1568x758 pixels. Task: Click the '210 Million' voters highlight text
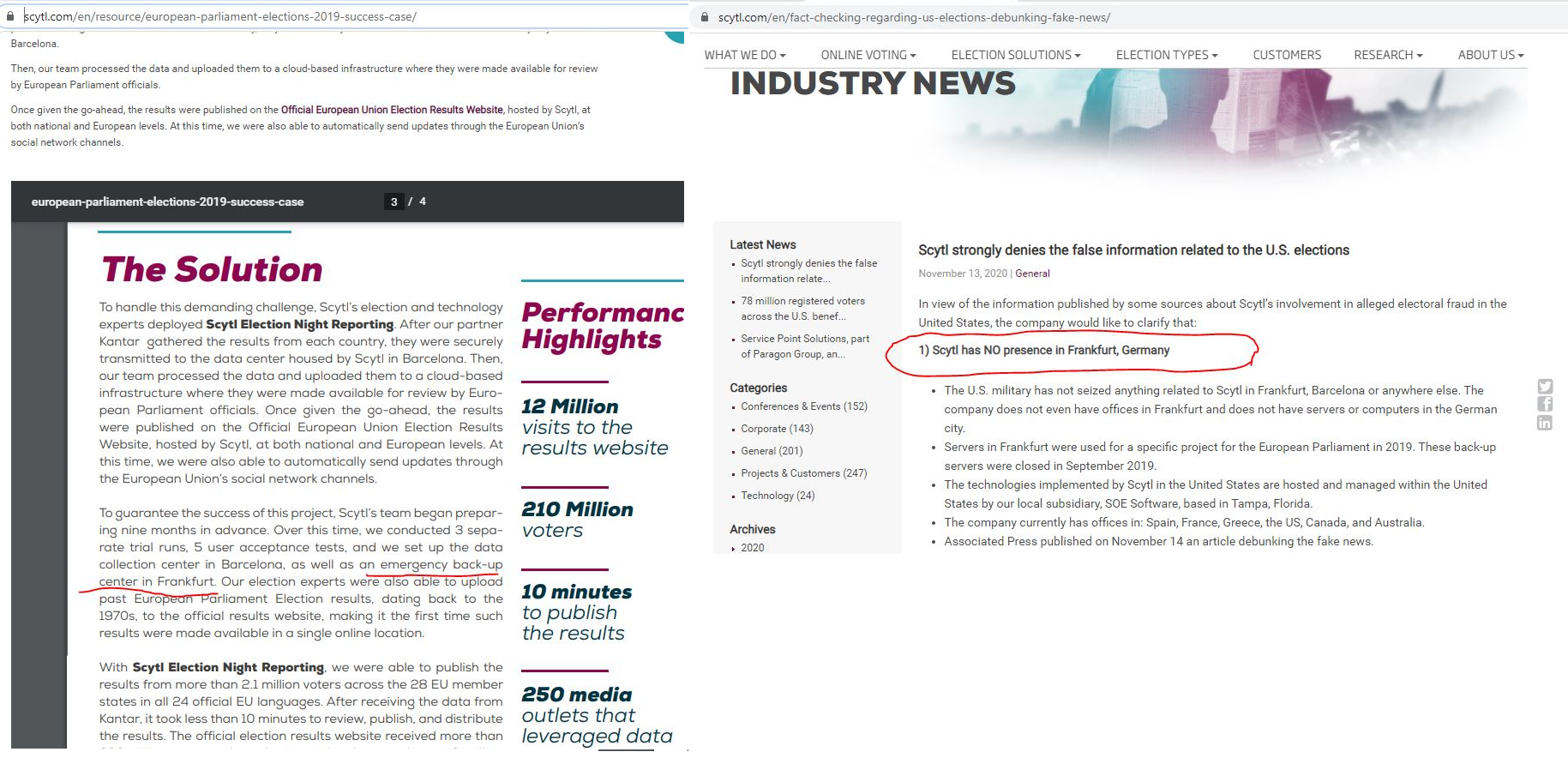click(577, 509)
